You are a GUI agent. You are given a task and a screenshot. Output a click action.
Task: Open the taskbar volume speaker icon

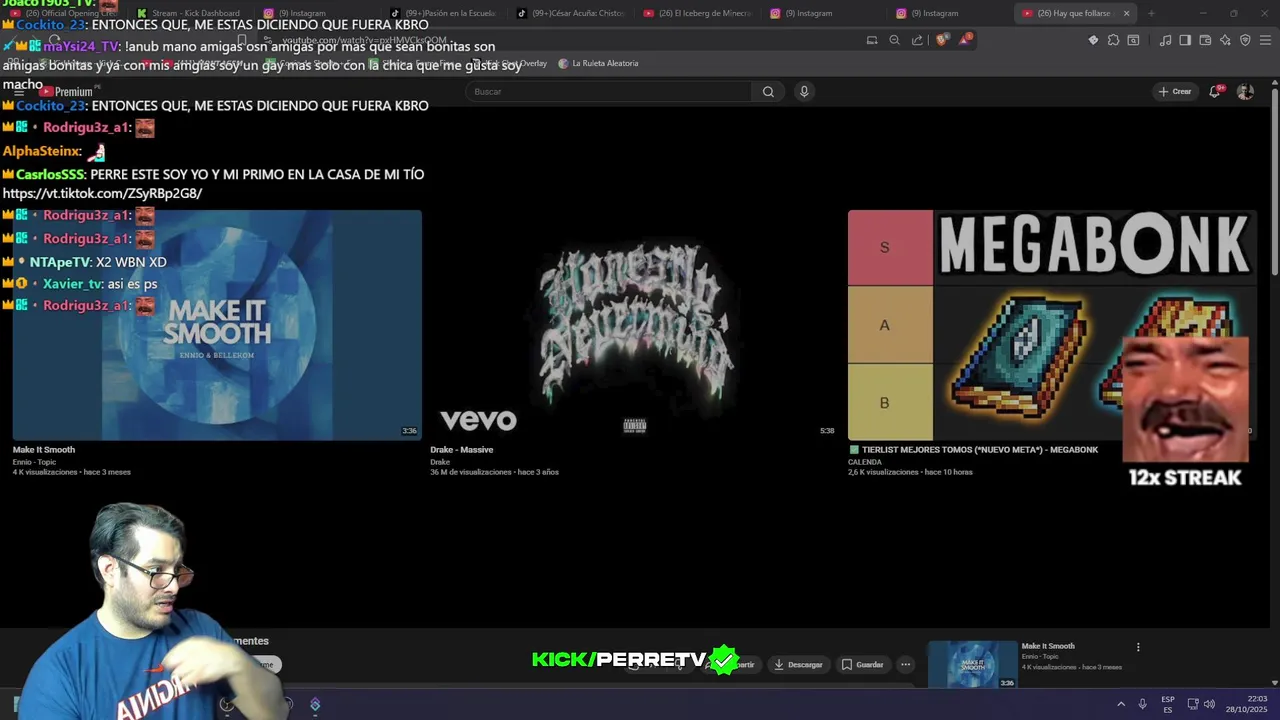click(1209, 704)
